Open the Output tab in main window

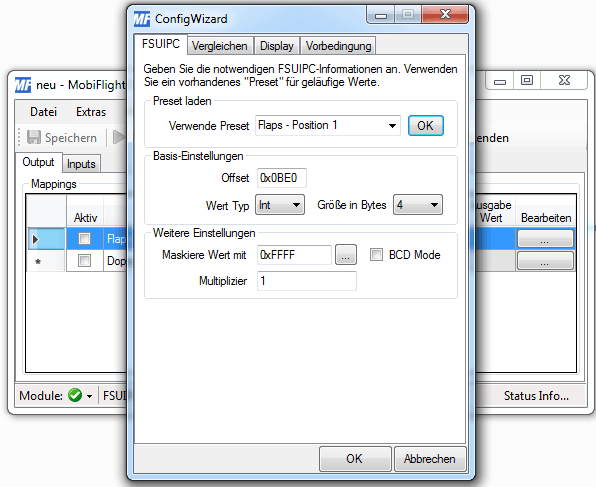pos(38,162)
